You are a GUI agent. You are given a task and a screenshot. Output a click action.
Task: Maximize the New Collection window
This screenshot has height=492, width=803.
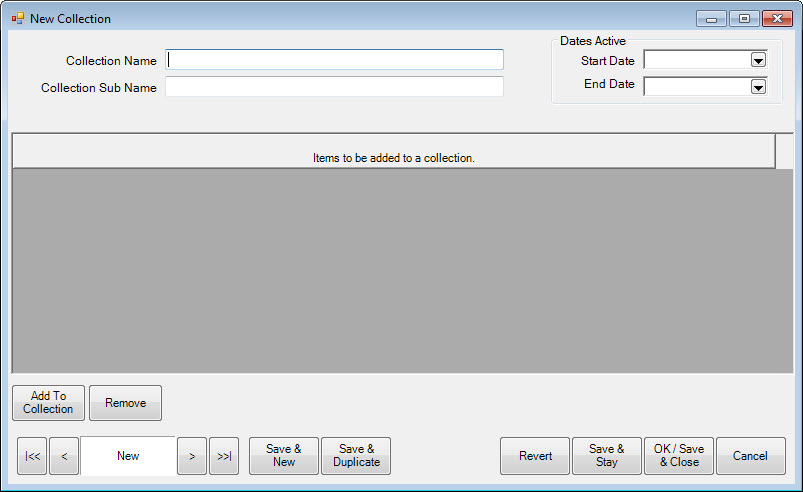(x=744, y=18)
